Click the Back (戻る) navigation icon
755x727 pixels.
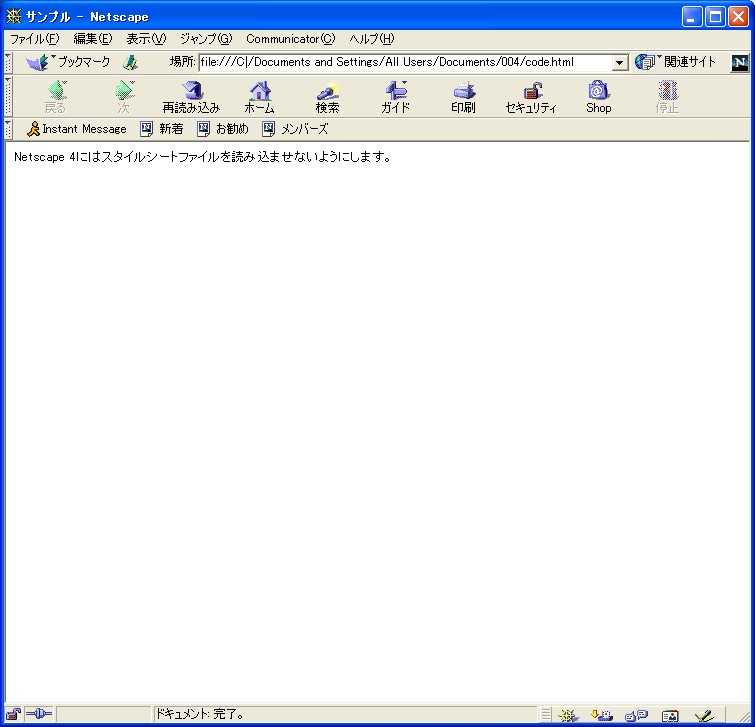(x=56, y=91)
